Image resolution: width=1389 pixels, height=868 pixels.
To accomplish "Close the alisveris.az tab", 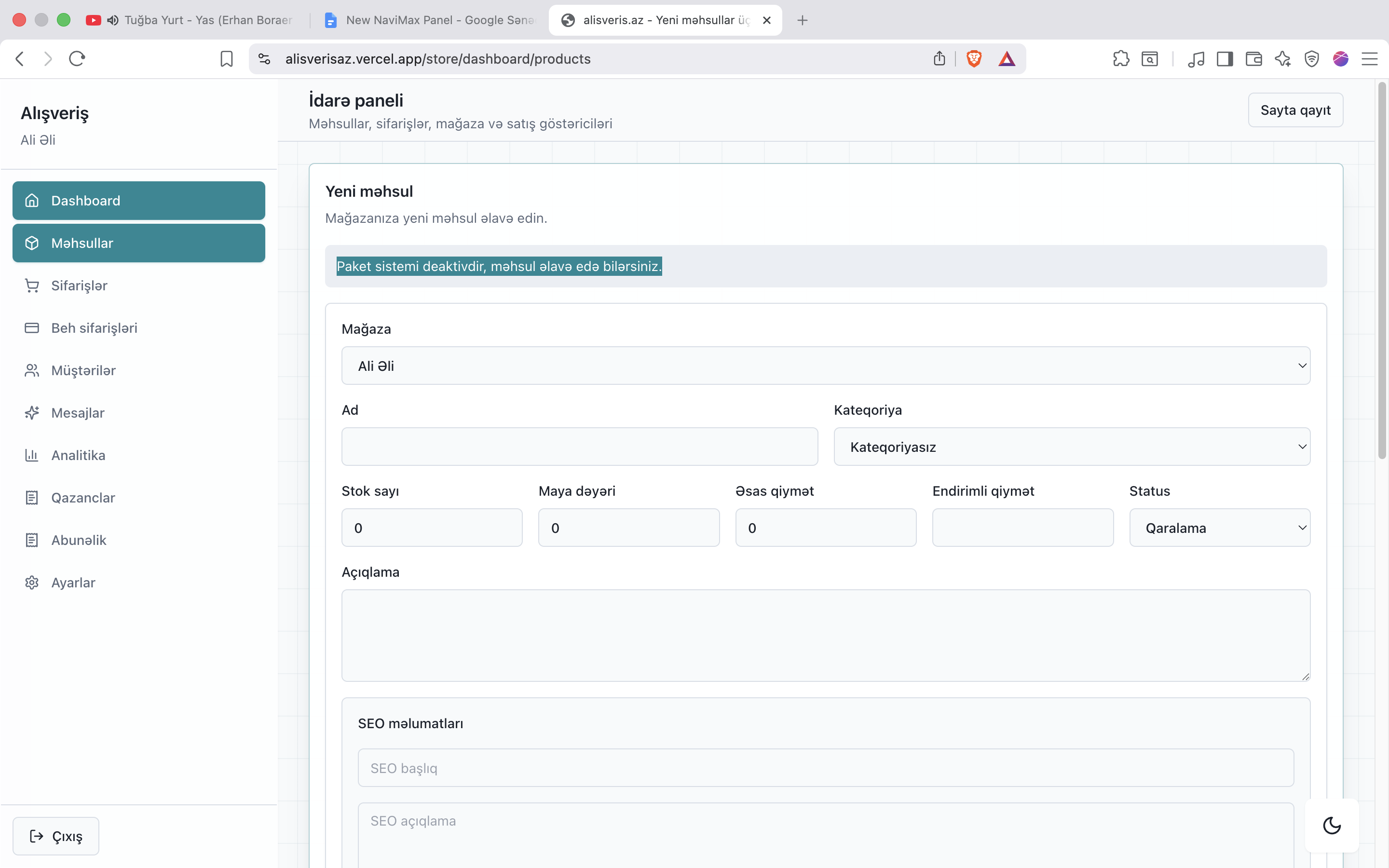I will coord(766,20).
